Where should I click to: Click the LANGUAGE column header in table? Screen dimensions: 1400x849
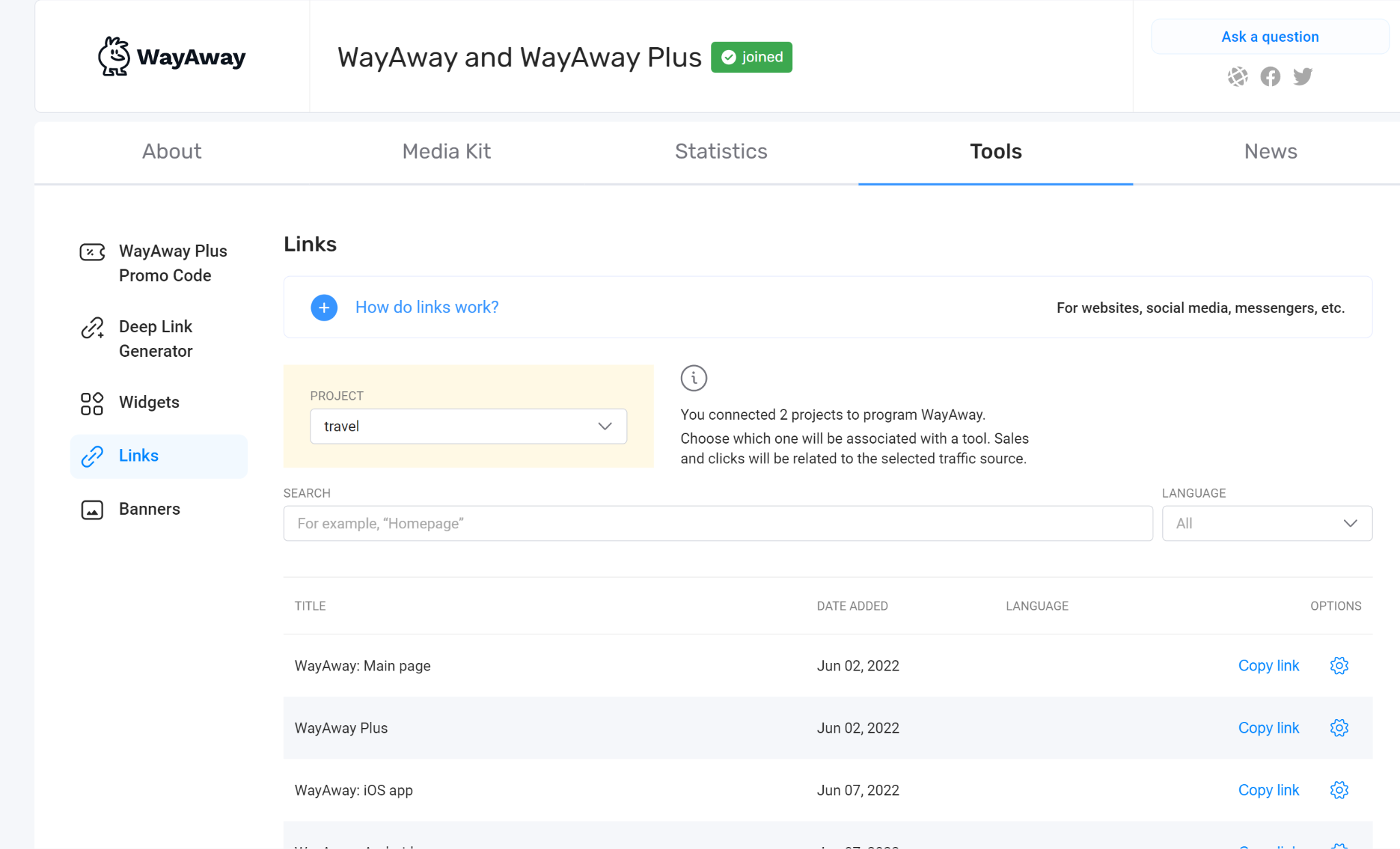tap(1037, 606)
